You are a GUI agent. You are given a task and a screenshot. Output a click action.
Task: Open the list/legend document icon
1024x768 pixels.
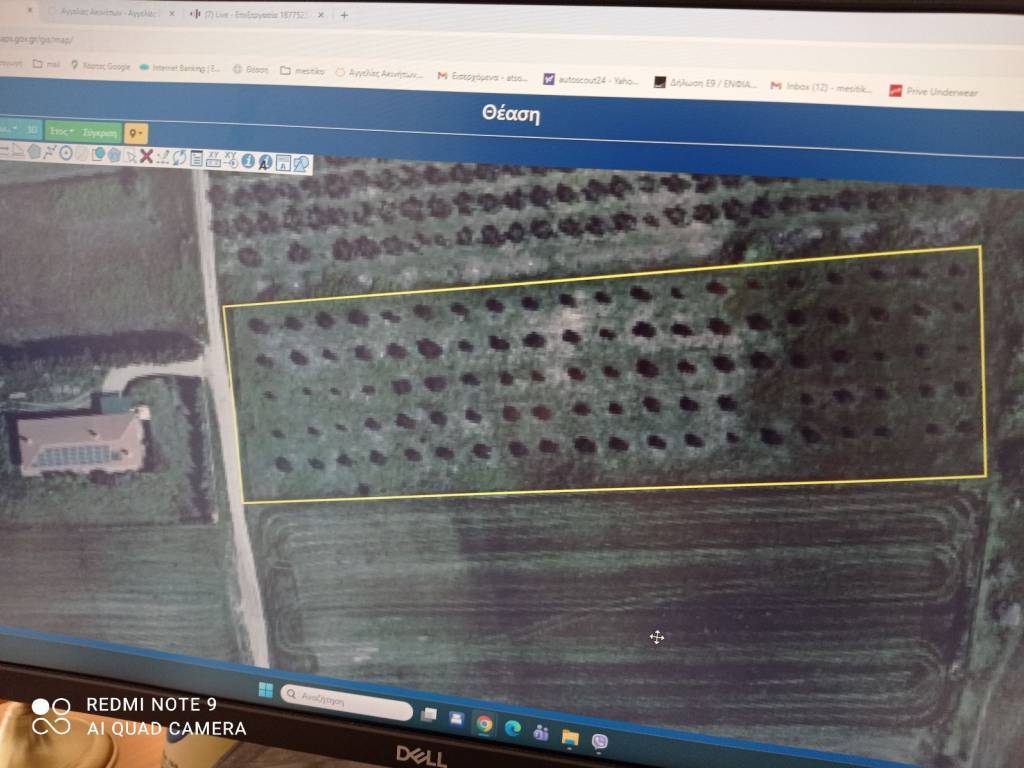(196, 158)
